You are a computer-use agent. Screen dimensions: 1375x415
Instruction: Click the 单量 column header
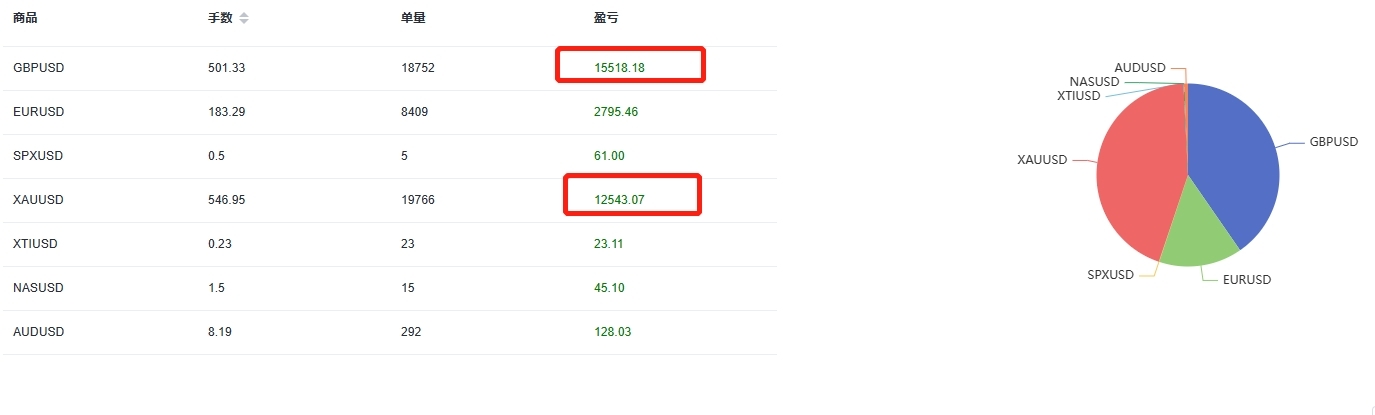tap(413, 18)
